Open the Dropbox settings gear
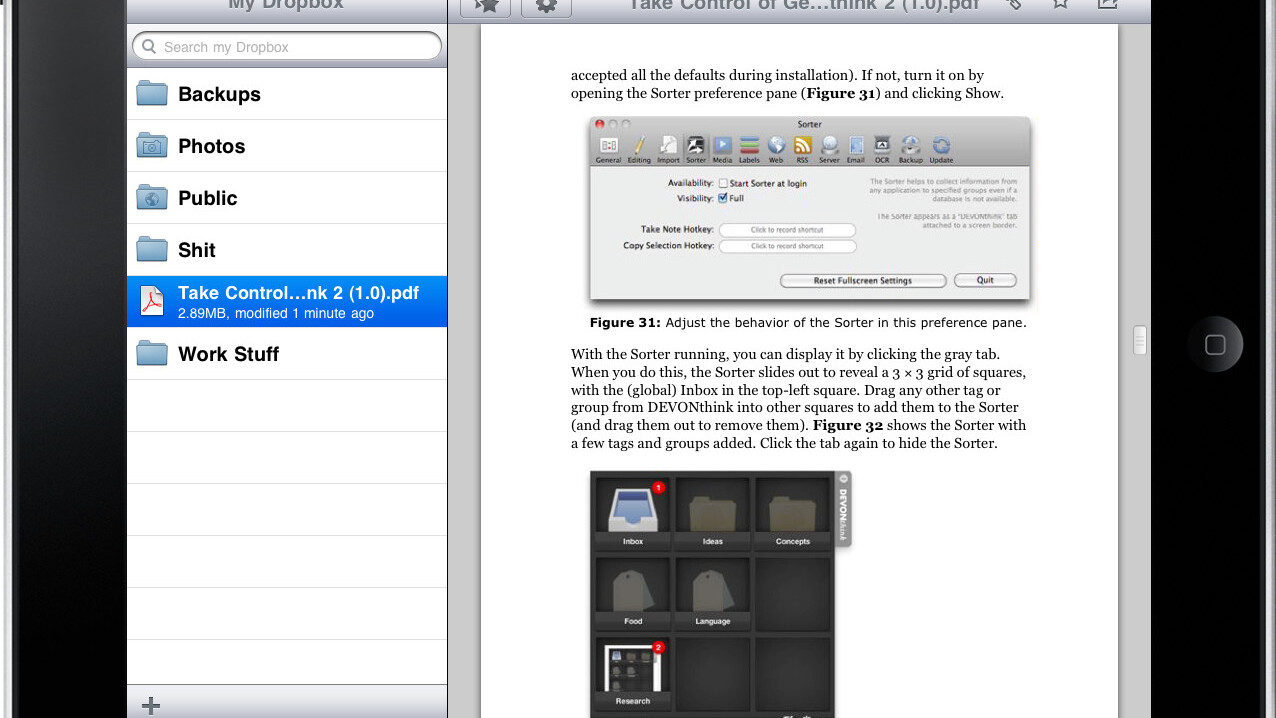 [546, 6]
